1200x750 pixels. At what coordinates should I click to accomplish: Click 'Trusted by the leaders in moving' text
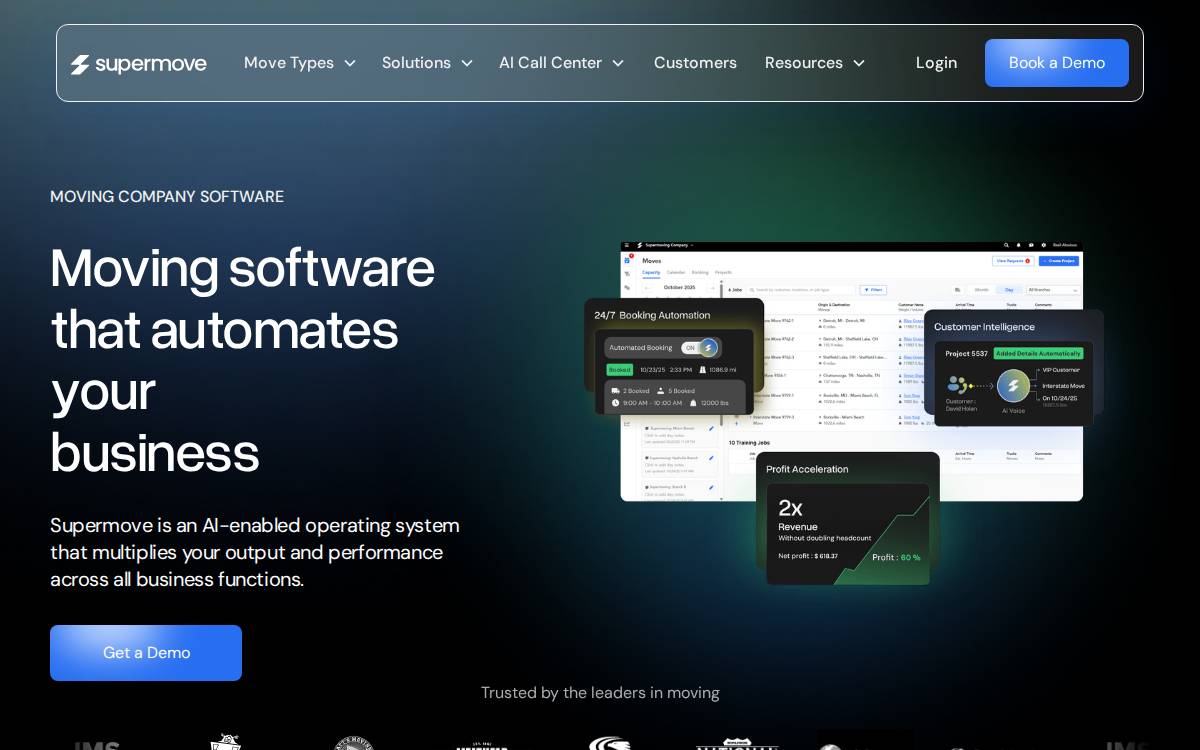tap(600, 693)
